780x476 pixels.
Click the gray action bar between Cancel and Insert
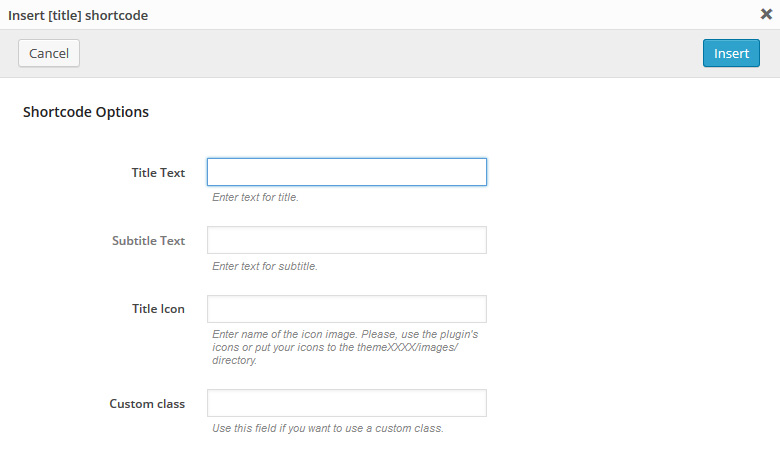pyautogui.click(x=390, y=53)
